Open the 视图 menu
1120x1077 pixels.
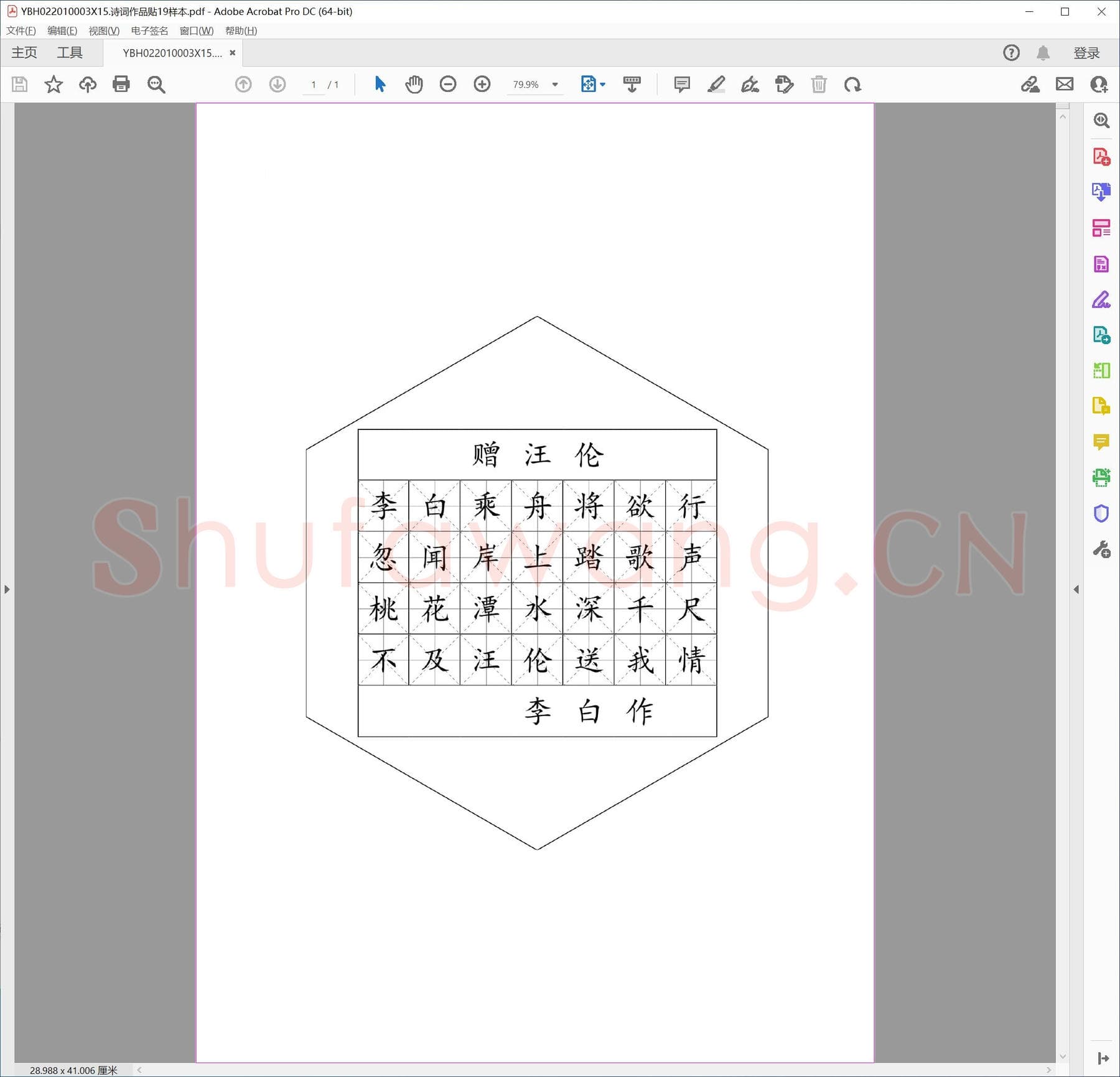[x=104, y=30]
